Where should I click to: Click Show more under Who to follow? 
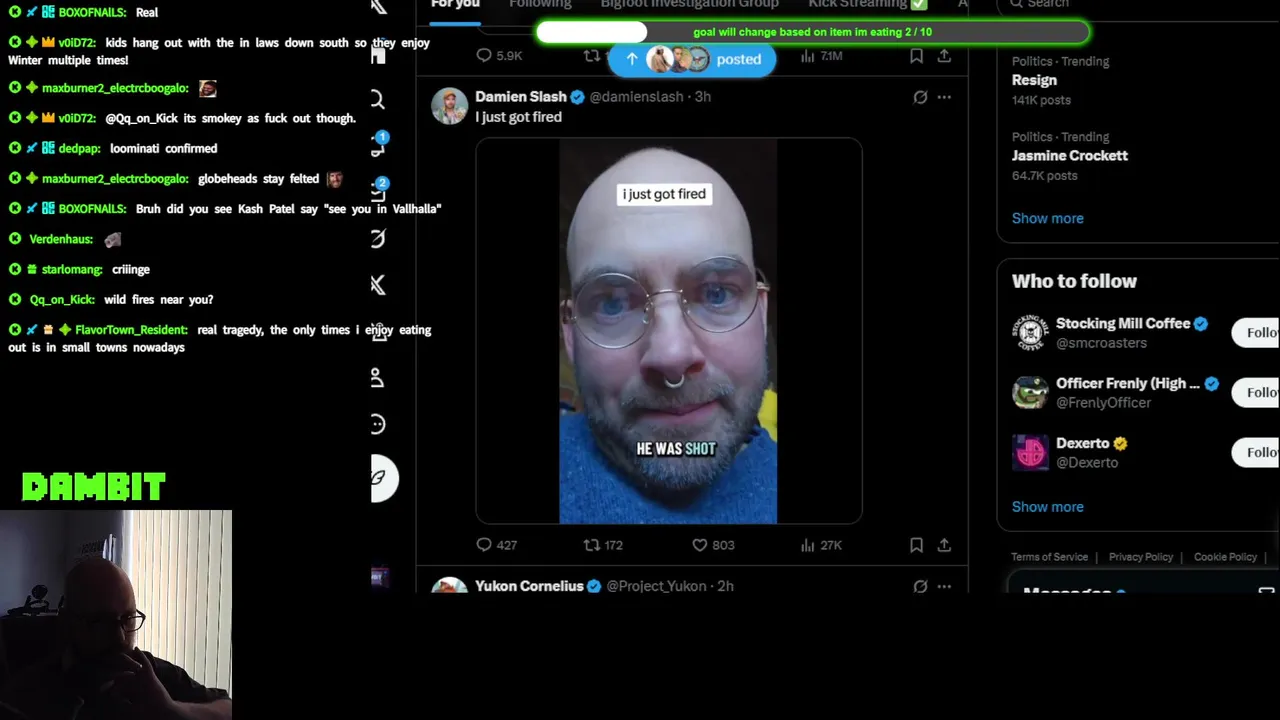[1047, 507]
